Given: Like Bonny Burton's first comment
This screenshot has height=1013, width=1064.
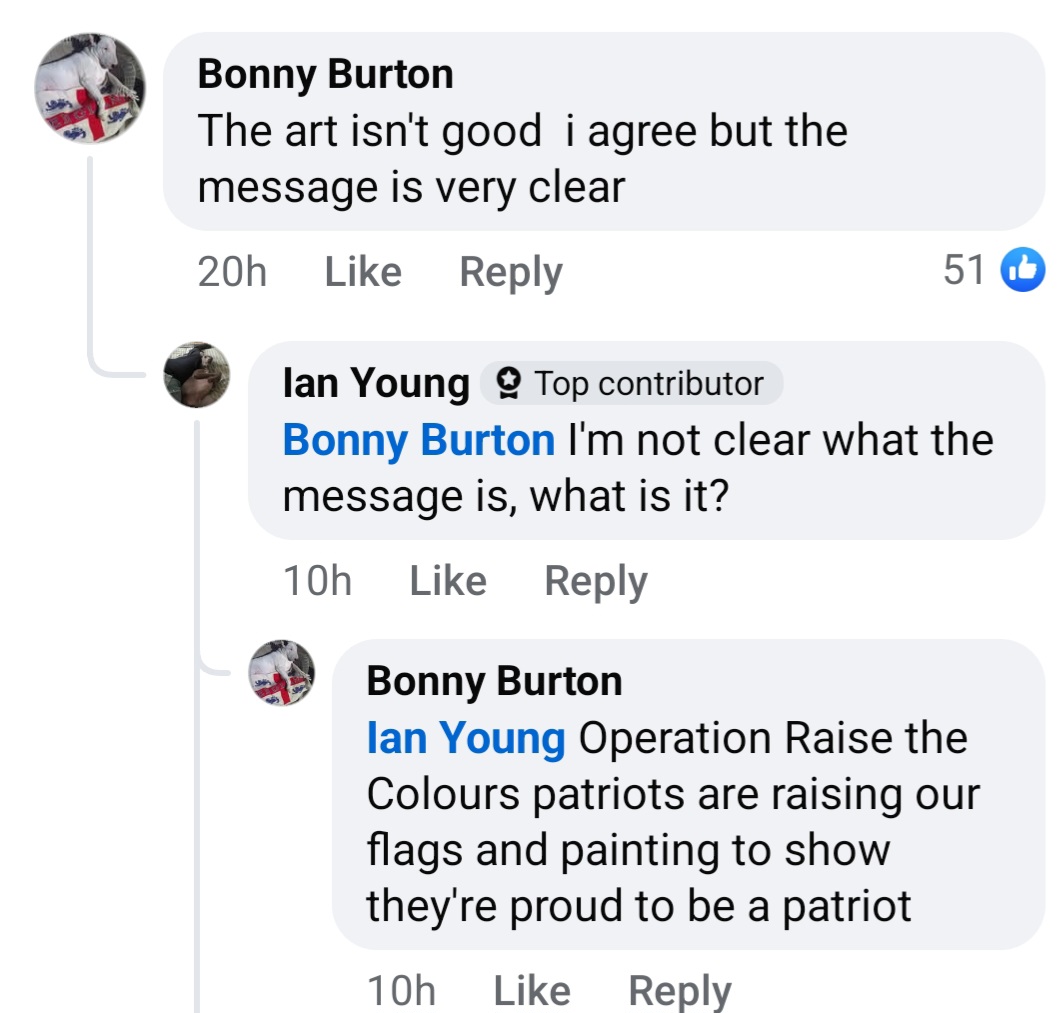Looking at the screenshot, I should [360, 271].
